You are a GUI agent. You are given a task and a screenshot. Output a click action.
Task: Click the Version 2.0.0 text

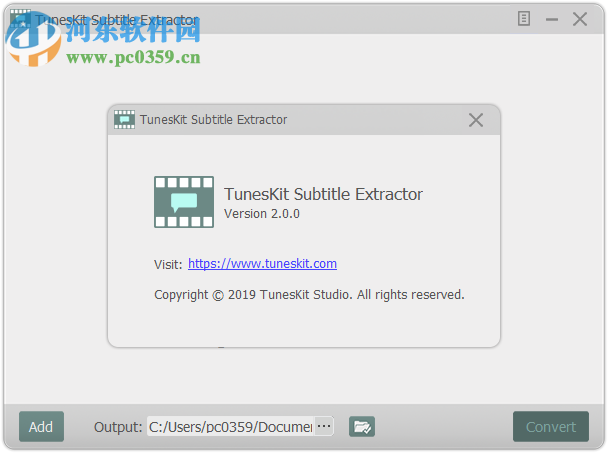click(x=262, y=214)
